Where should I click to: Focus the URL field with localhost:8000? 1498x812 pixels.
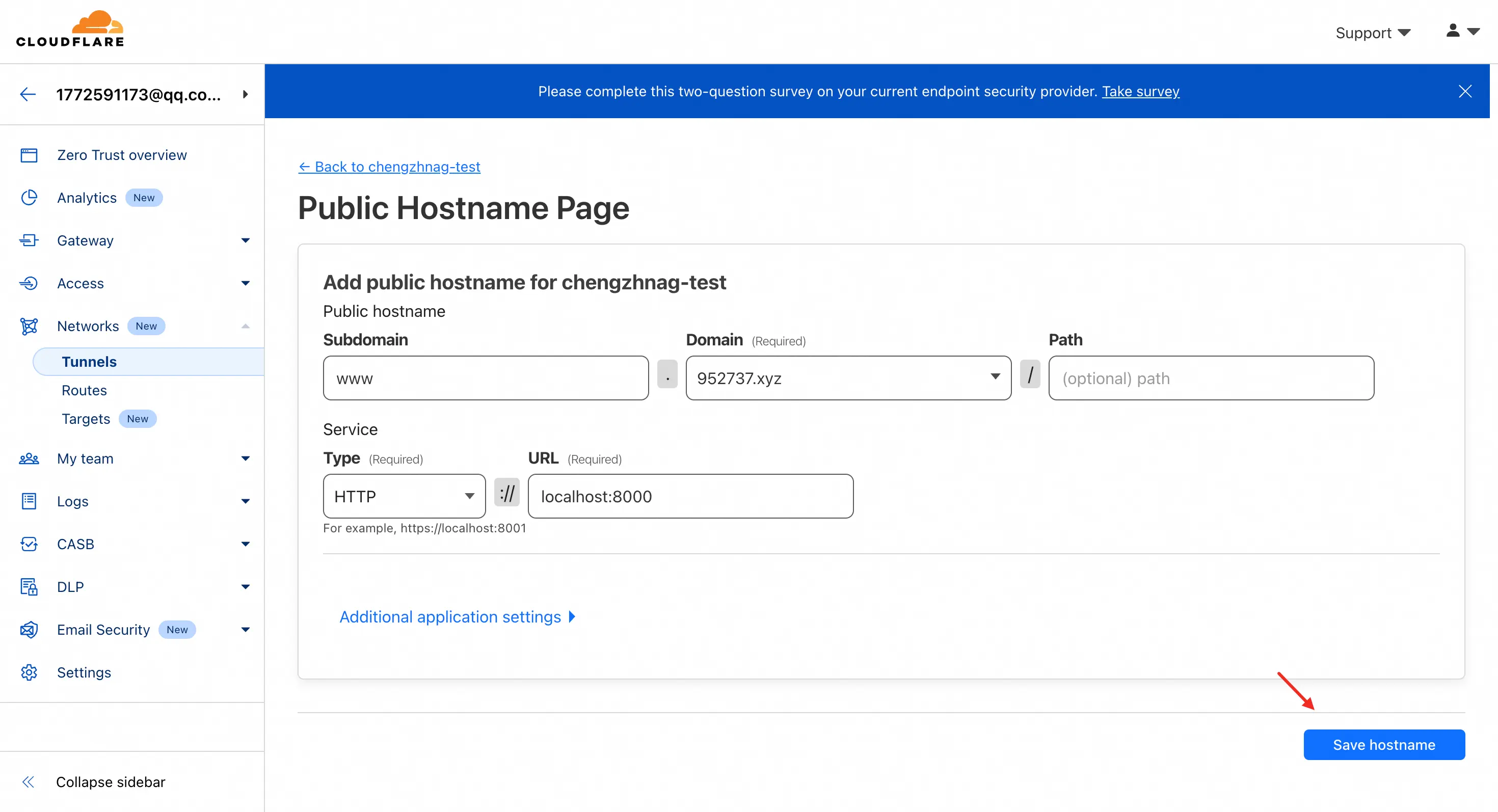[x=690, y=496]
